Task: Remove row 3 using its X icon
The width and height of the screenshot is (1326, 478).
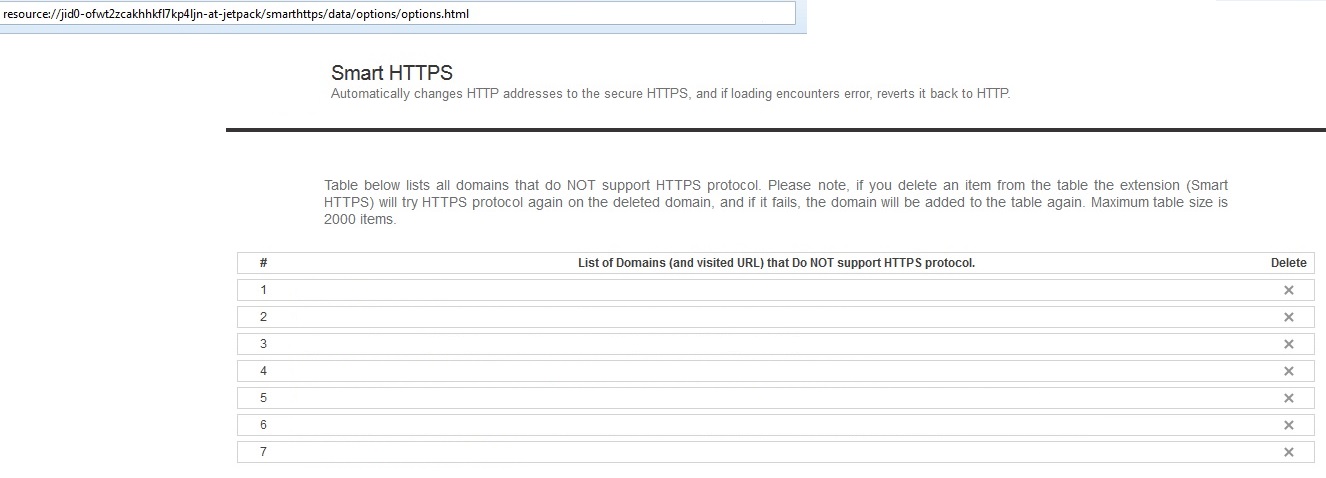Action: coord(1288,344)
